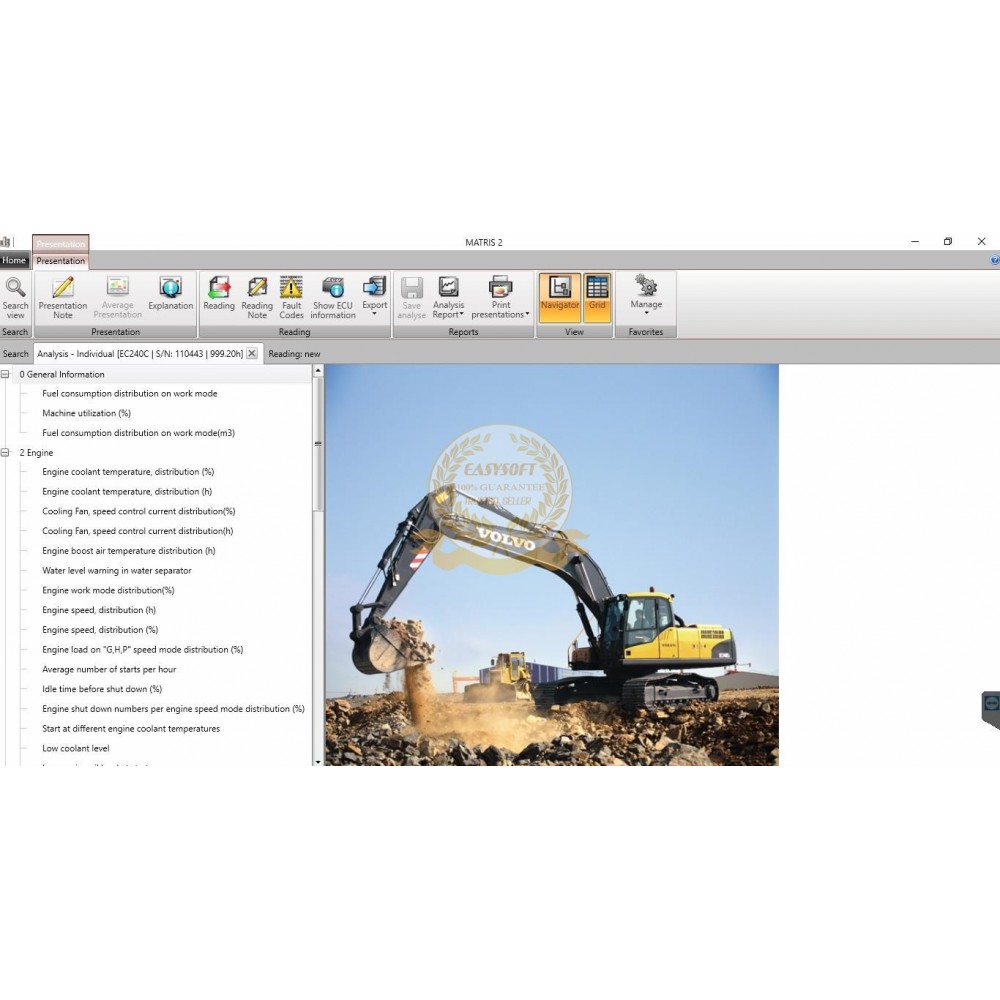Toggle the Grid view
The image size is (1000, 1000).
[597, 297]
